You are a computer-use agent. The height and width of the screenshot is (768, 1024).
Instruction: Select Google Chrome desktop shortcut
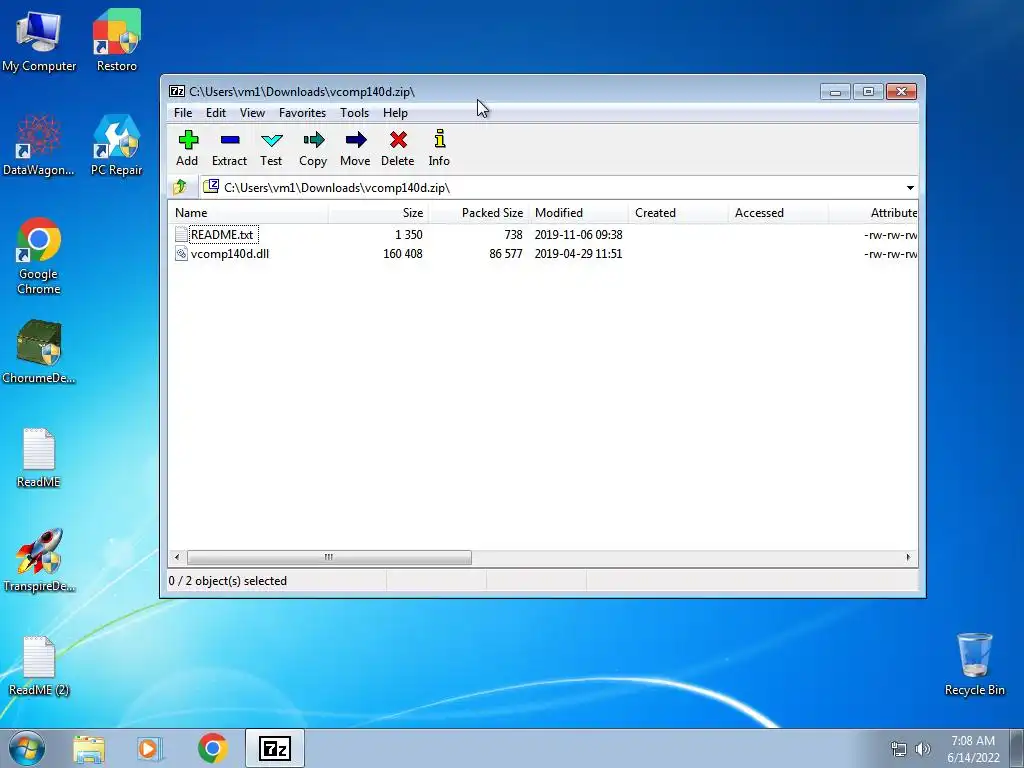[39, 256]
